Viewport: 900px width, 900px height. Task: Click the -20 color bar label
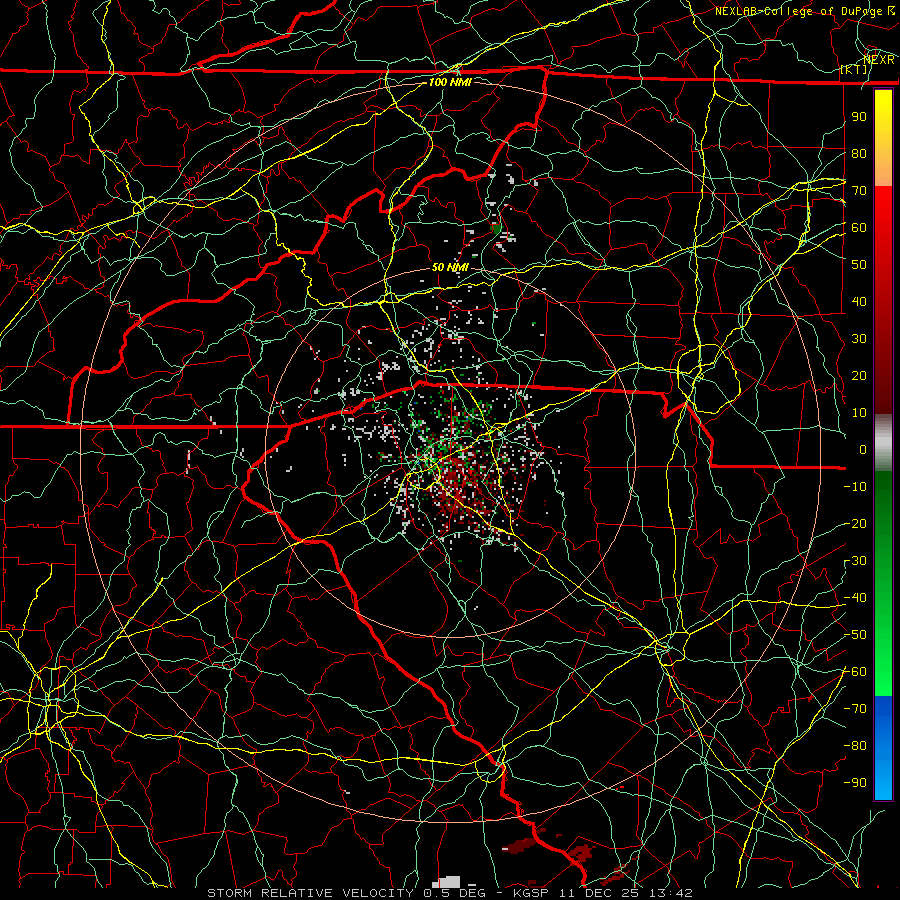click(x=855, y=523)
